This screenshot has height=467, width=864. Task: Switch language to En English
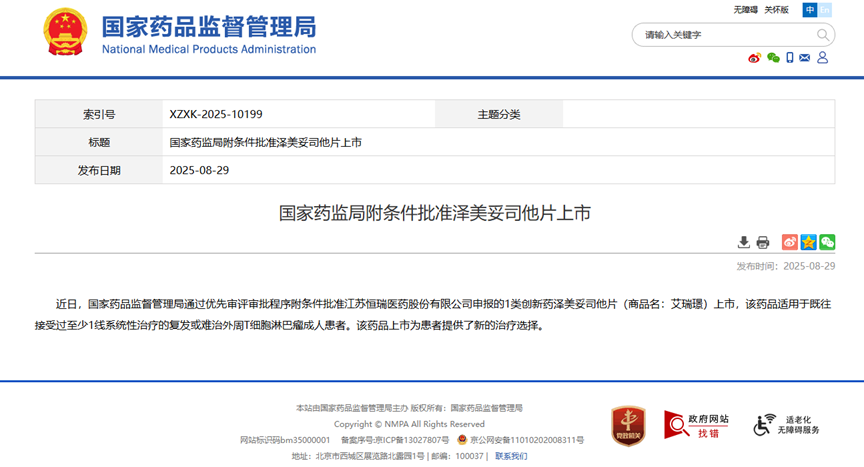tap(824, 10)
